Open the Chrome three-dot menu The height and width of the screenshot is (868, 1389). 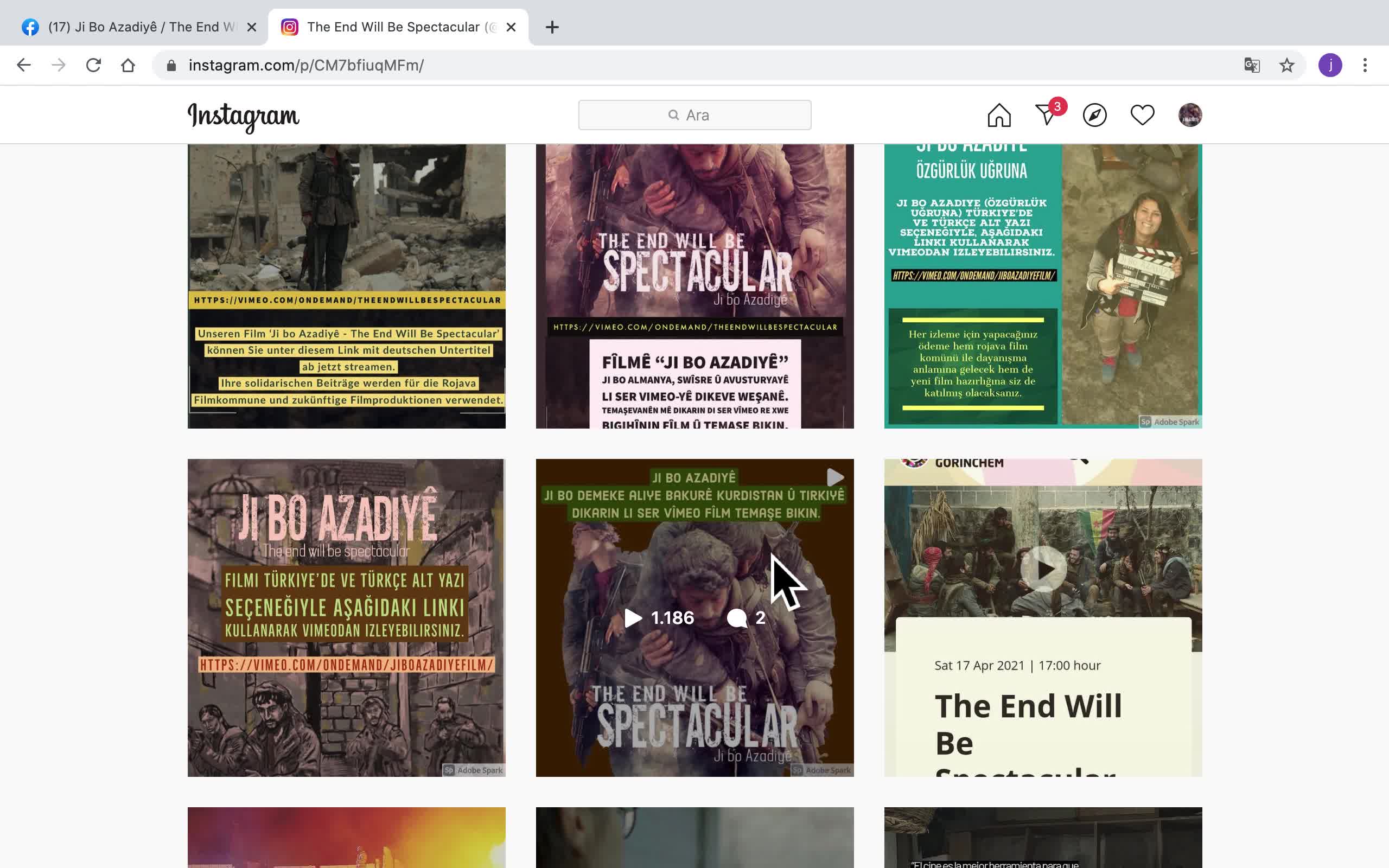click(1365, 65)
